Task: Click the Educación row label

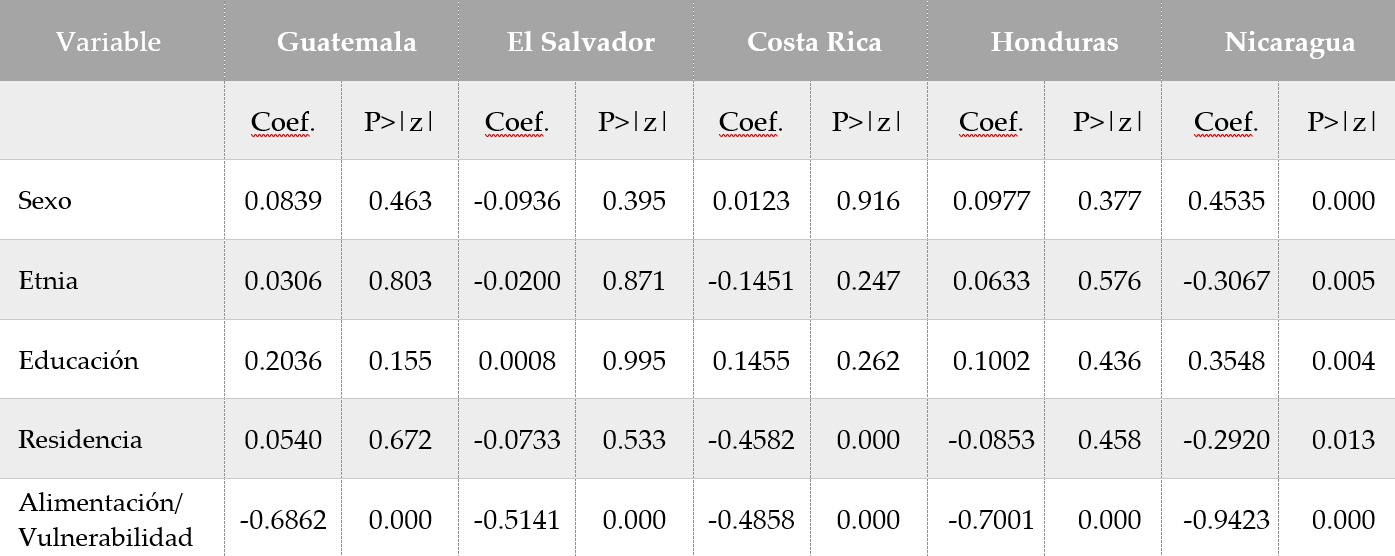Action: [78, 360]
